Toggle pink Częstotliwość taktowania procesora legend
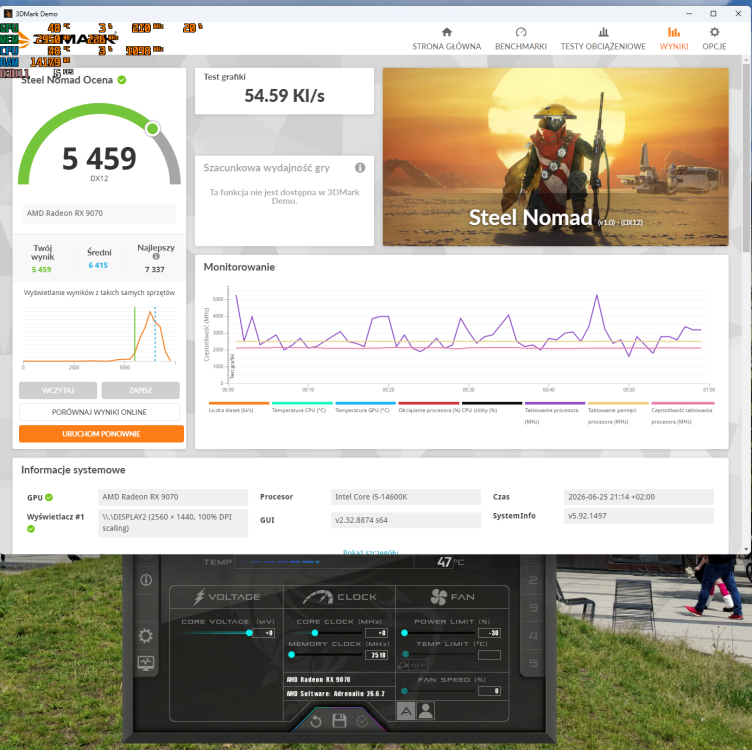This screenshot has width=752, height=750. click(x=682, y=413)
